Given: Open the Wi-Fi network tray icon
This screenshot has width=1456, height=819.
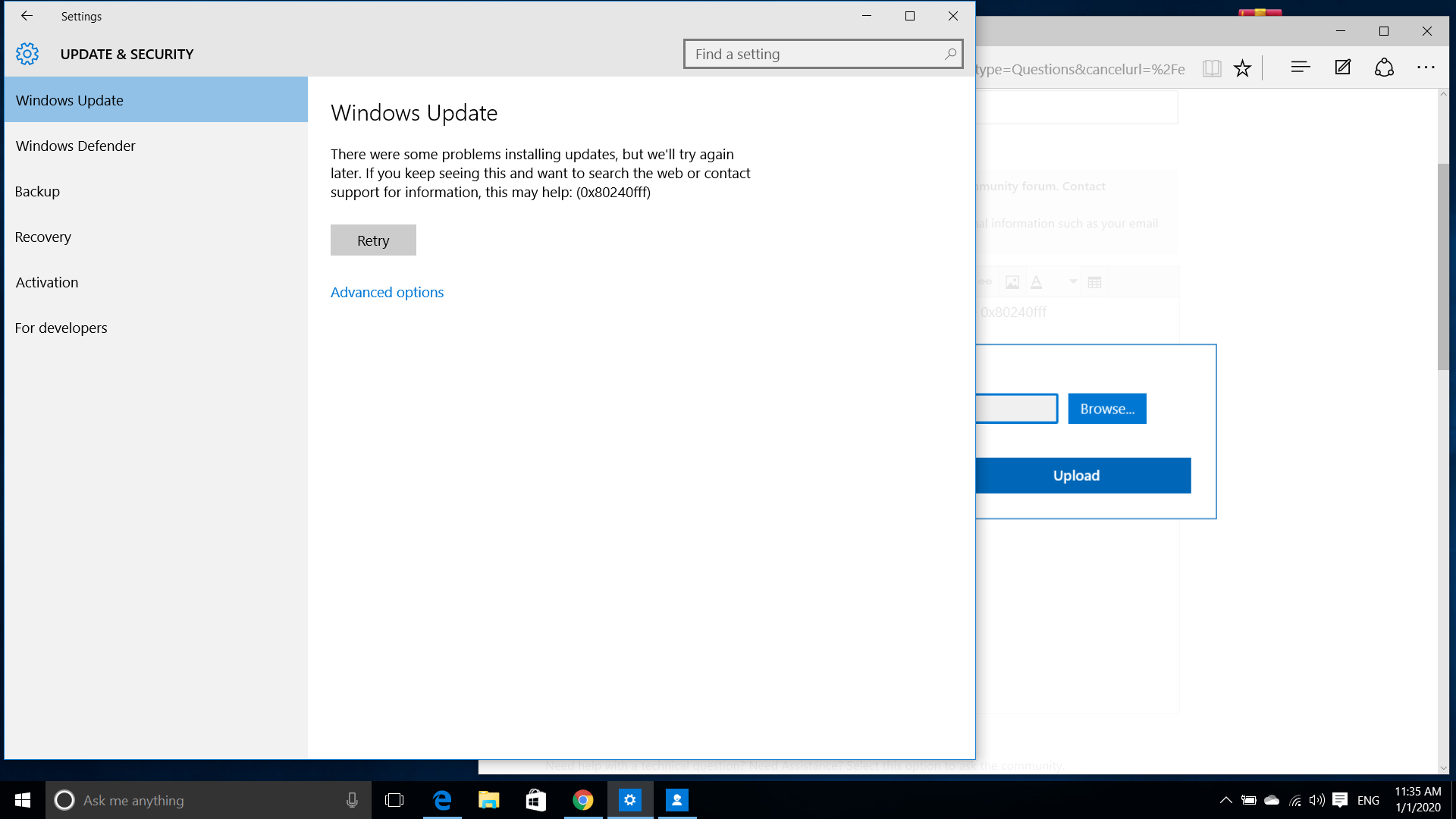Looking at the screenshot, I should pos(1295,800).
